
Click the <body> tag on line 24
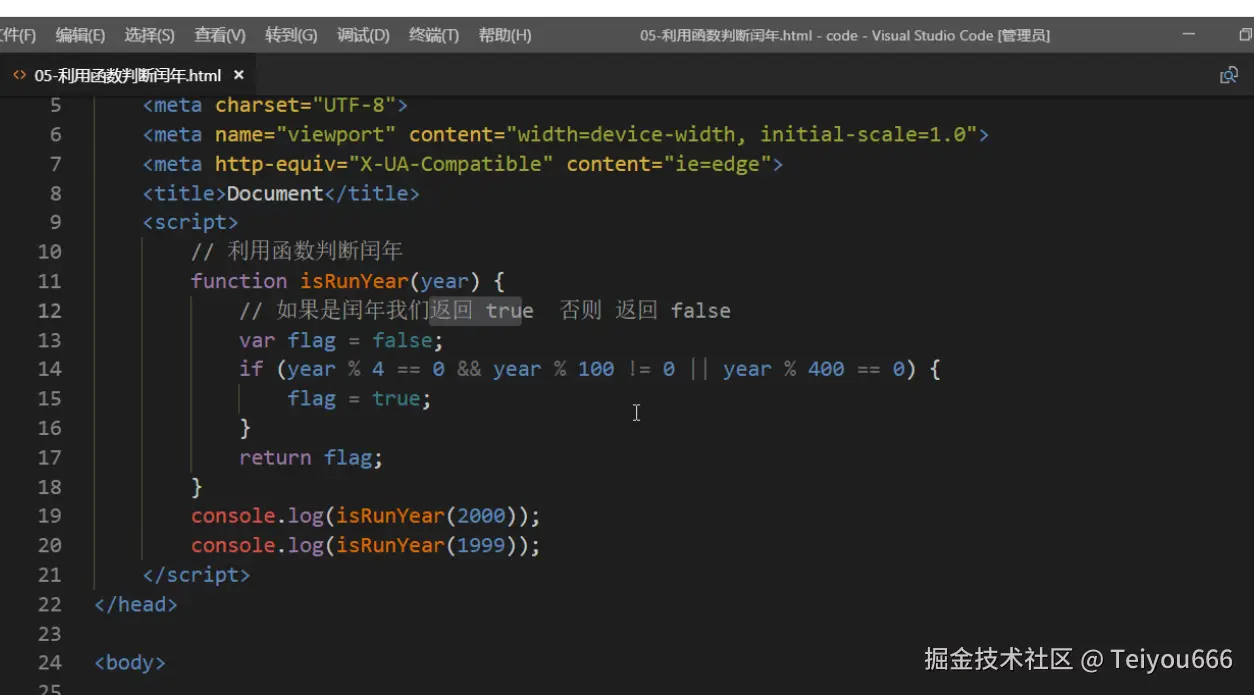click(x=130, y=662)
